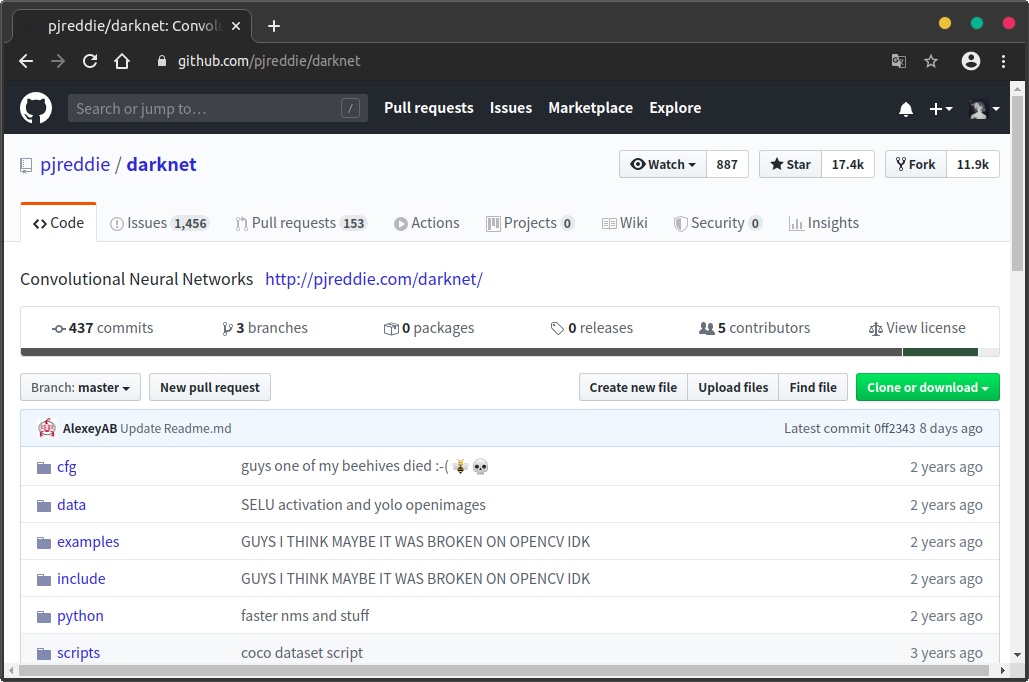The width and height of the screenshot is (1029, 682).
Task: Click the site padlock icon
Action: pos(161,61)
